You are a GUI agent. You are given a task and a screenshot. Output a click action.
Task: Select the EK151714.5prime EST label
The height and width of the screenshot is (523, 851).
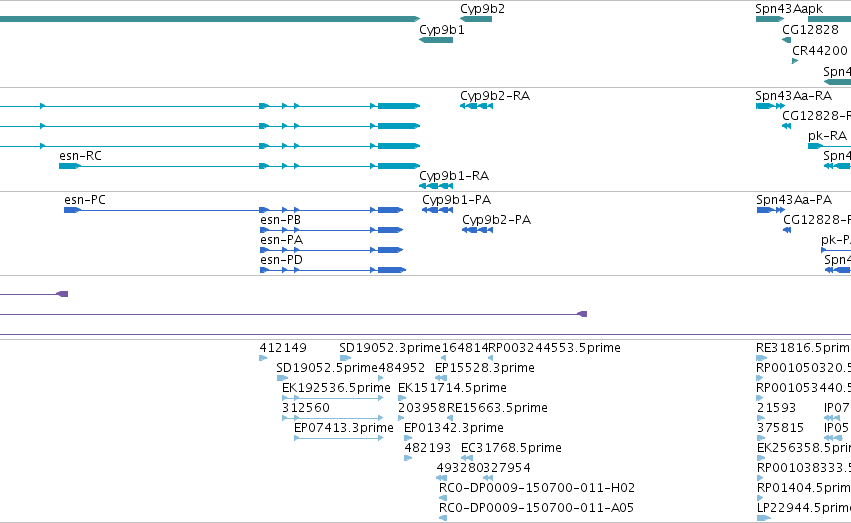point(452,388)
